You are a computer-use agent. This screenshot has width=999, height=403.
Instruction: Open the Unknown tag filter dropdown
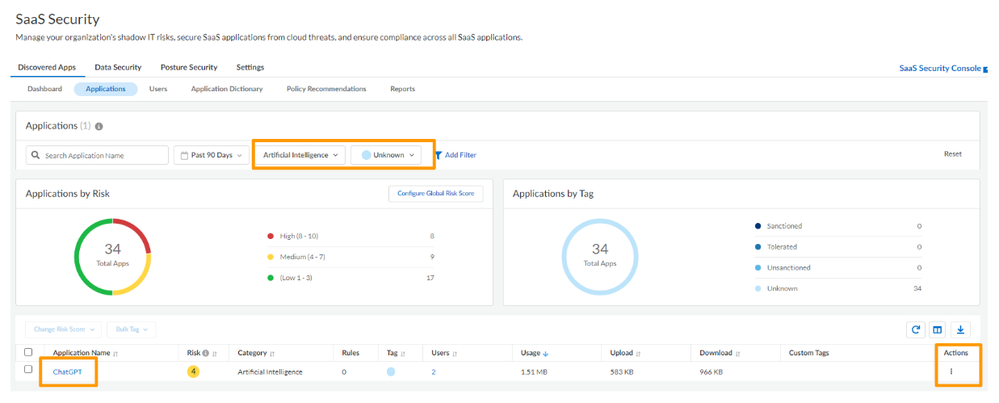point(388,155)
